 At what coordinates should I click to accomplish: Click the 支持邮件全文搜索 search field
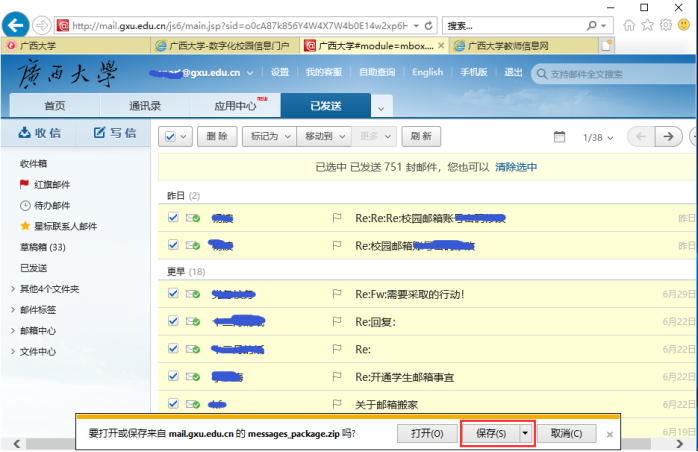point(610,73)
